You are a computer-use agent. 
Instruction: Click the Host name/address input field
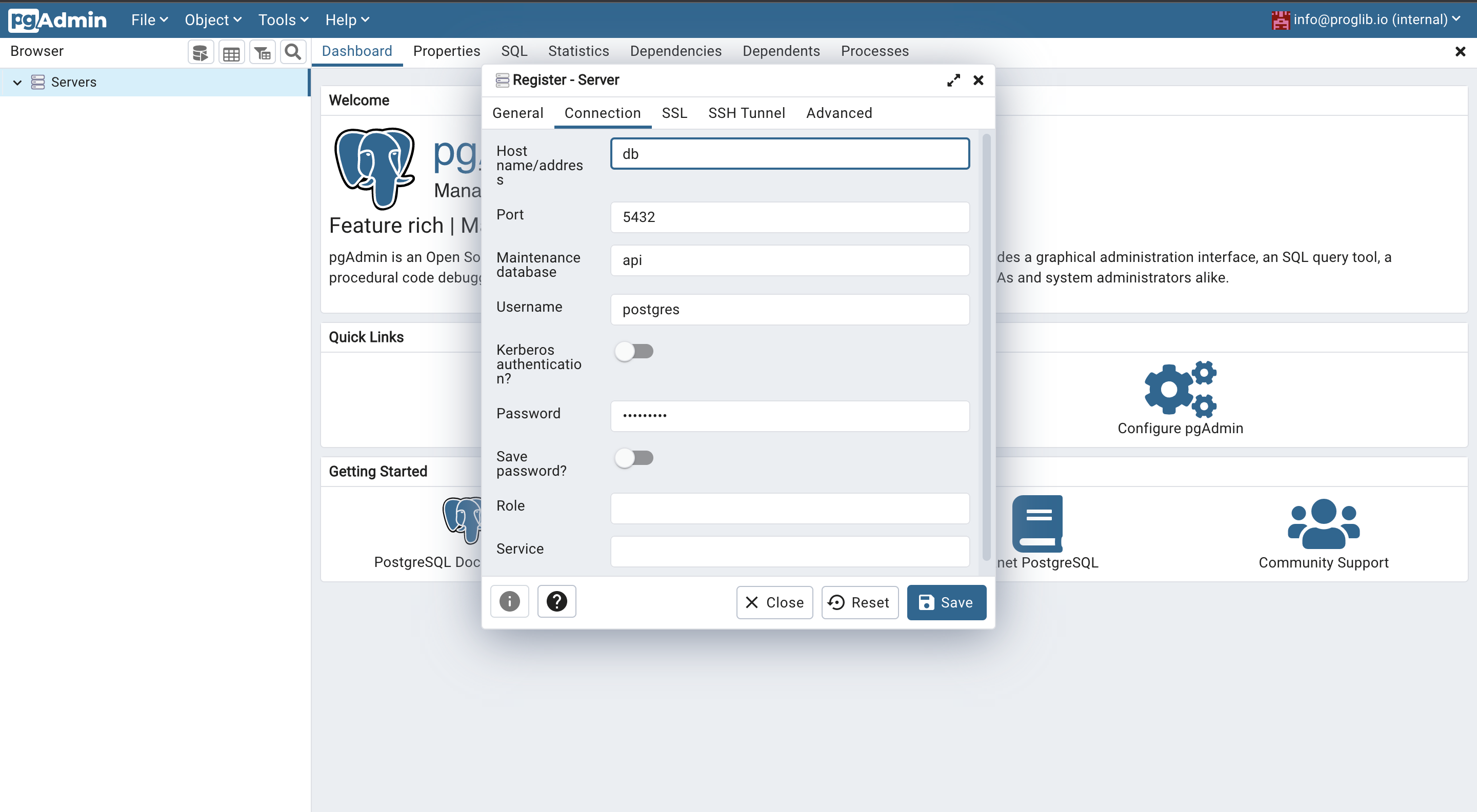click(x=790, y=152)
